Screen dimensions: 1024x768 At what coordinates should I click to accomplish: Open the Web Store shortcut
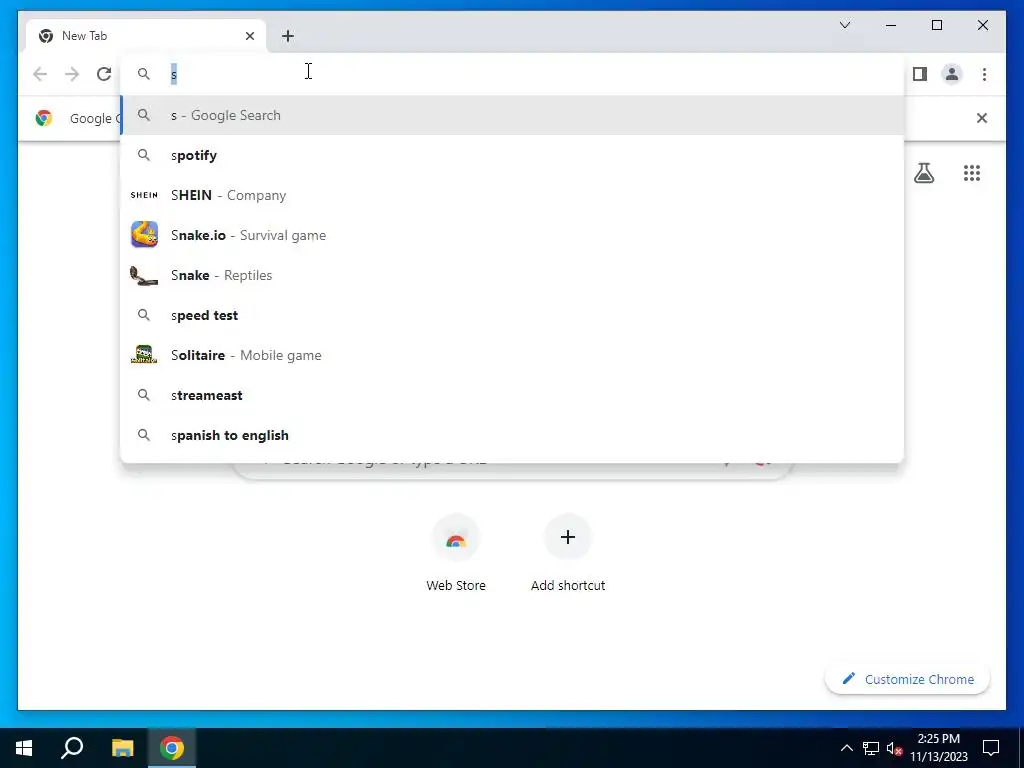pos(456,554)
